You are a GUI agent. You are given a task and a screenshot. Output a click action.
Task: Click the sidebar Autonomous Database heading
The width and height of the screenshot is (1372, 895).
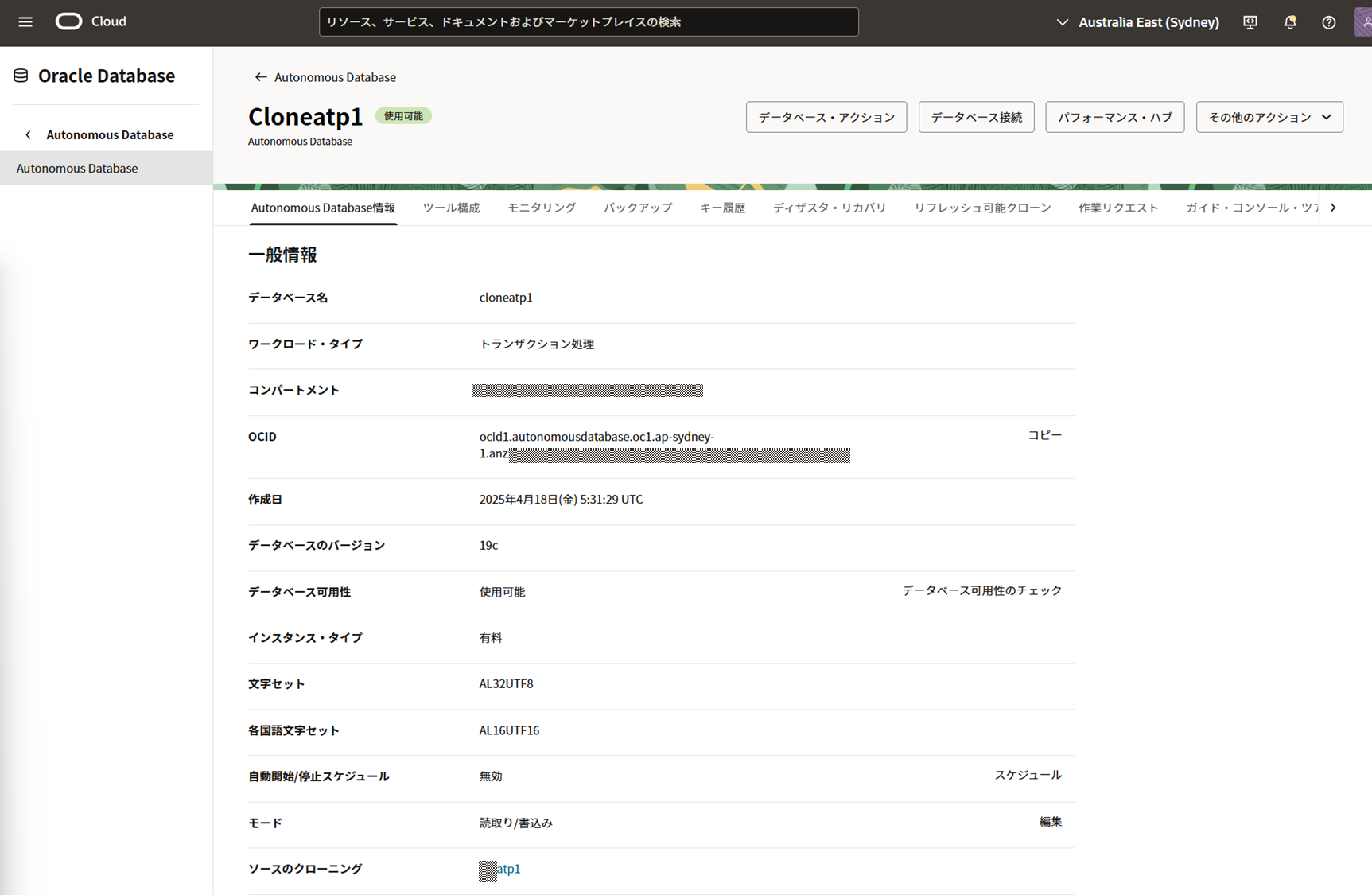[x=110, y=134]
